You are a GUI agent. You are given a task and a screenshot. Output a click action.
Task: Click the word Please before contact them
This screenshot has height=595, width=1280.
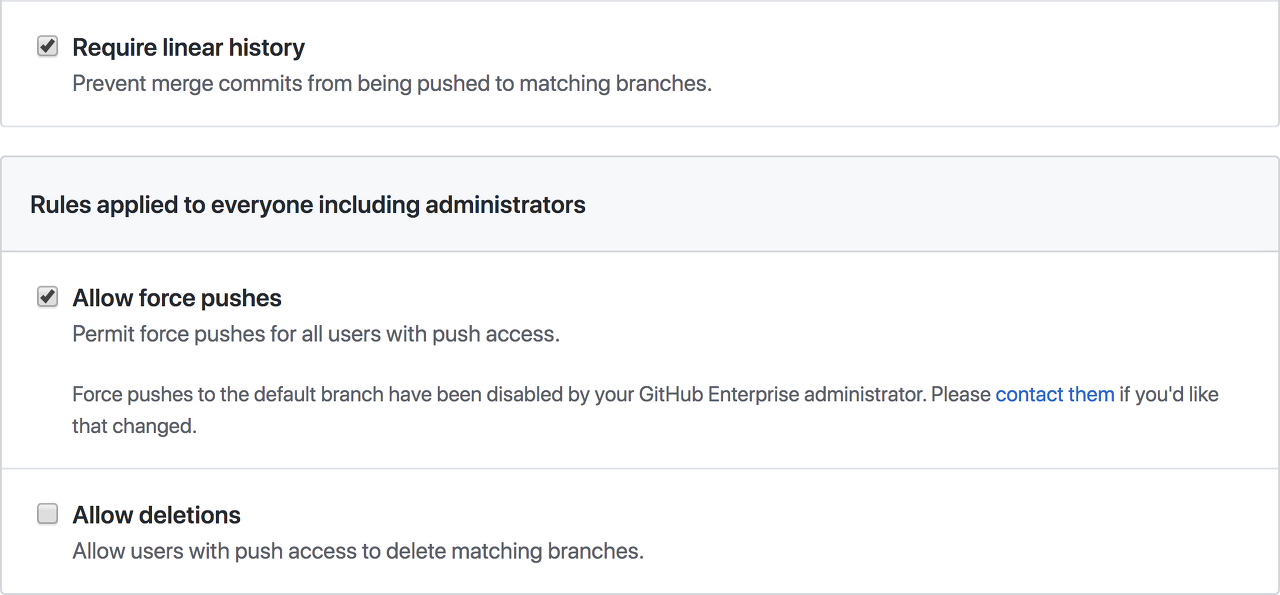click(961, 395)
